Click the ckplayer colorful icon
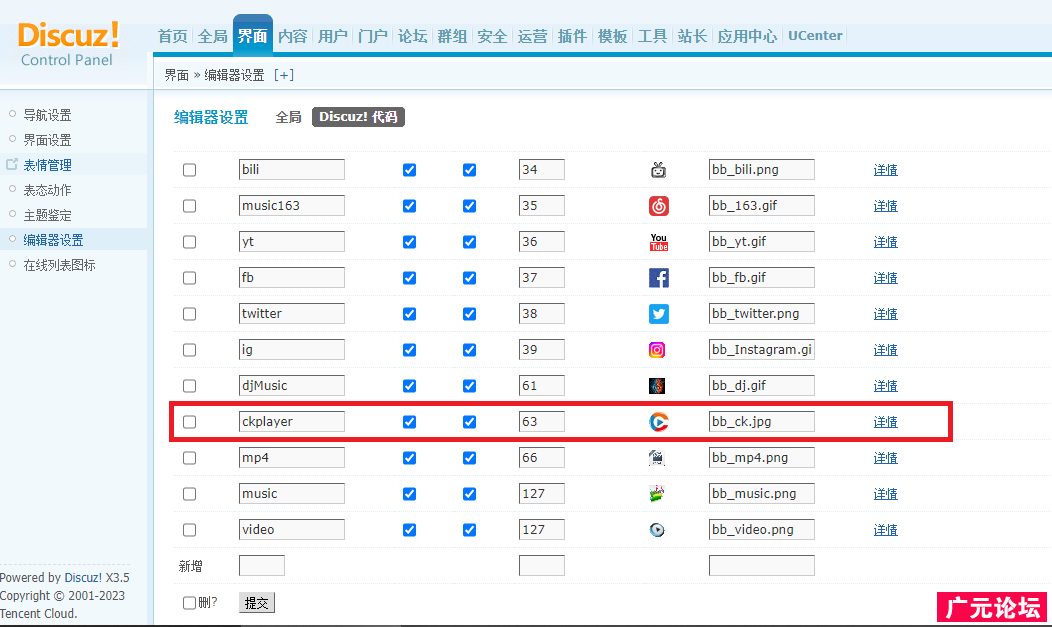This screenshot has width=1052, height=627. point(658,422)
